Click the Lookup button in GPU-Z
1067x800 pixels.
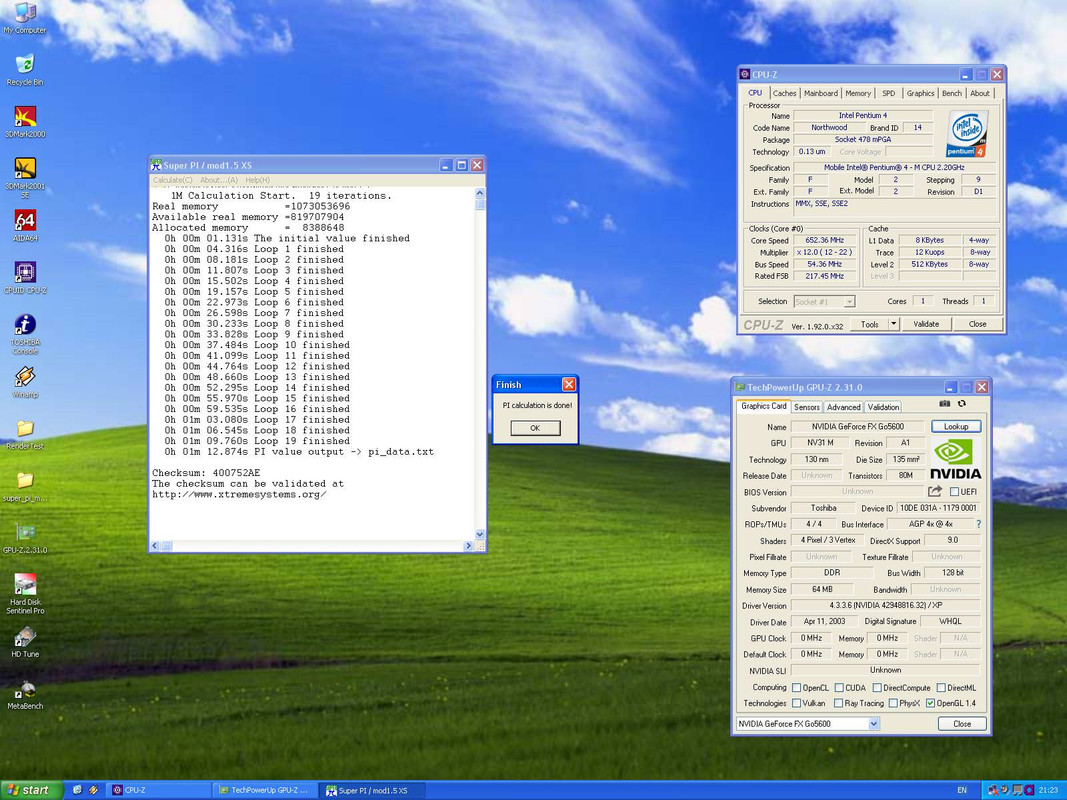pos(955,427)
